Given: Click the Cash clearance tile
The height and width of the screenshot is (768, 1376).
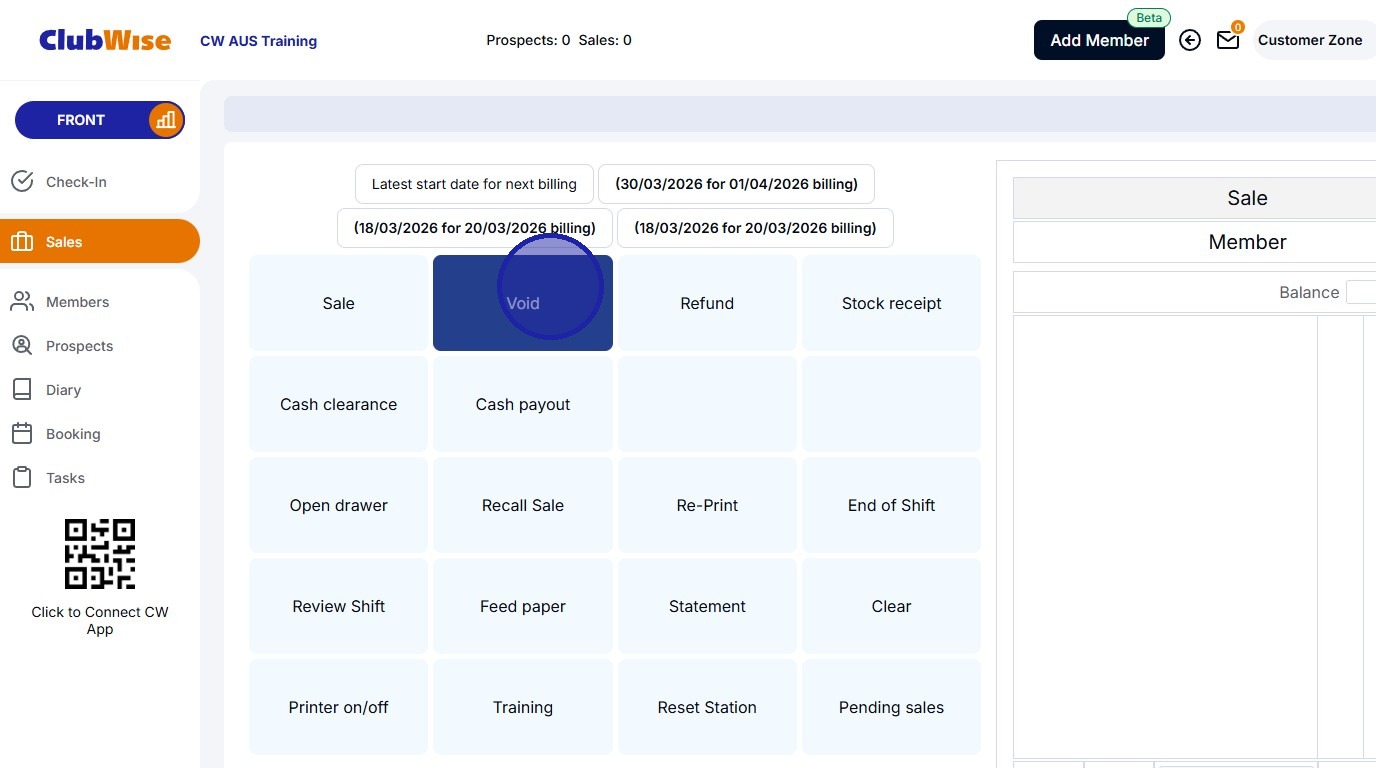Looking at the screenshot, I should click(x=339, y=404).
